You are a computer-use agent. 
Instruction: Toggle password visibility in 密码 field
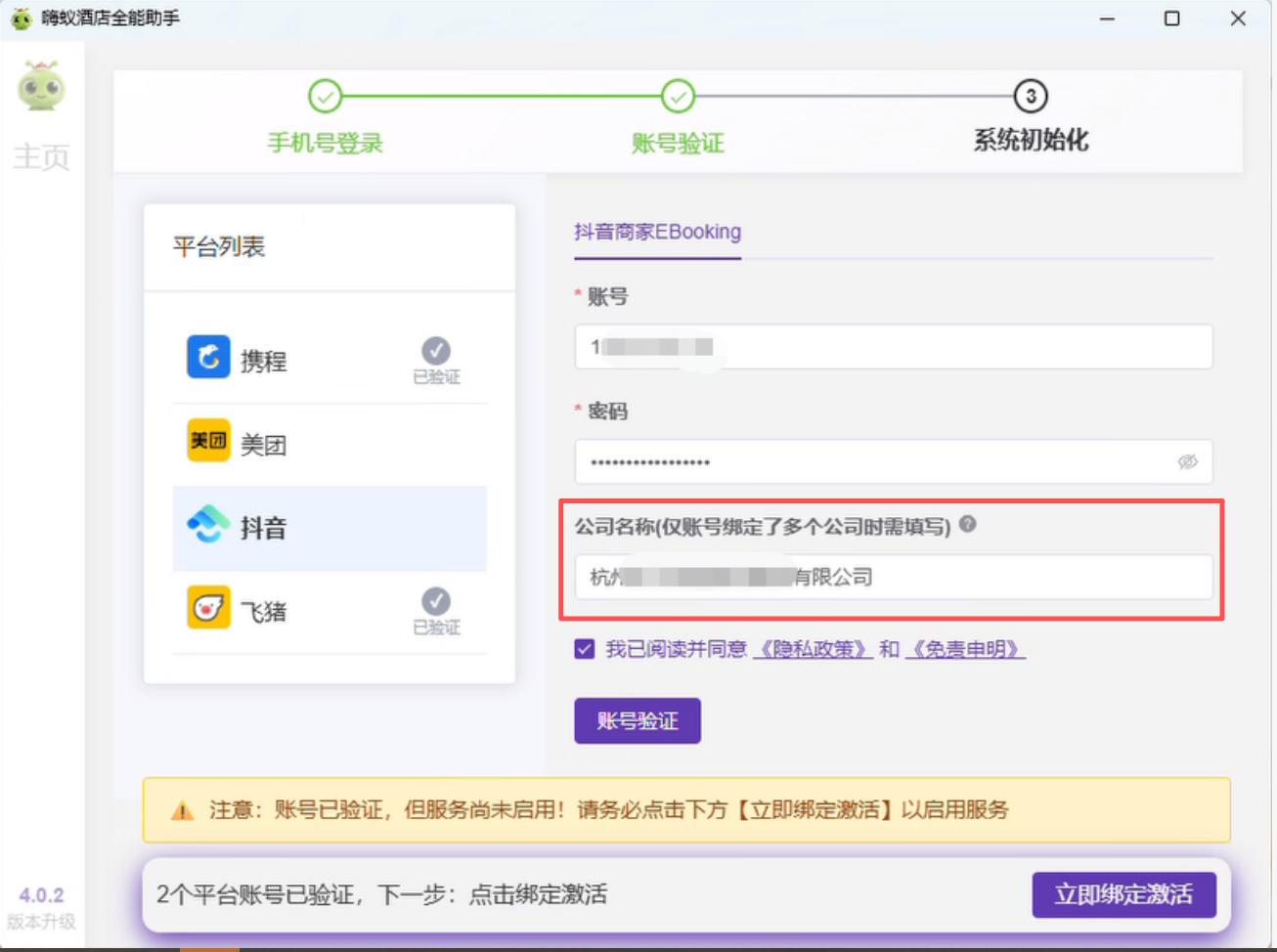click(x=1188, y=461)
